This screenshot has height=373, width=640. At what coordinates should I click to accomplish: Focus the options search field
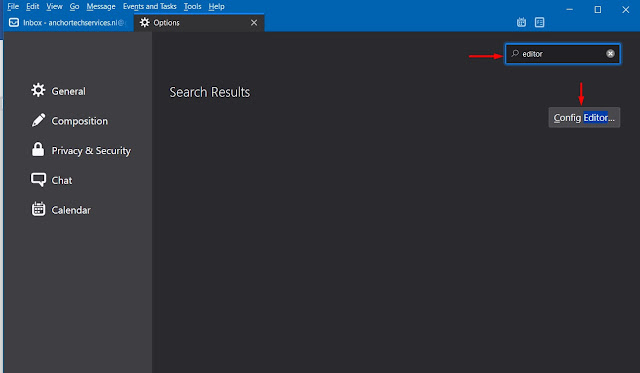(563, 53)
